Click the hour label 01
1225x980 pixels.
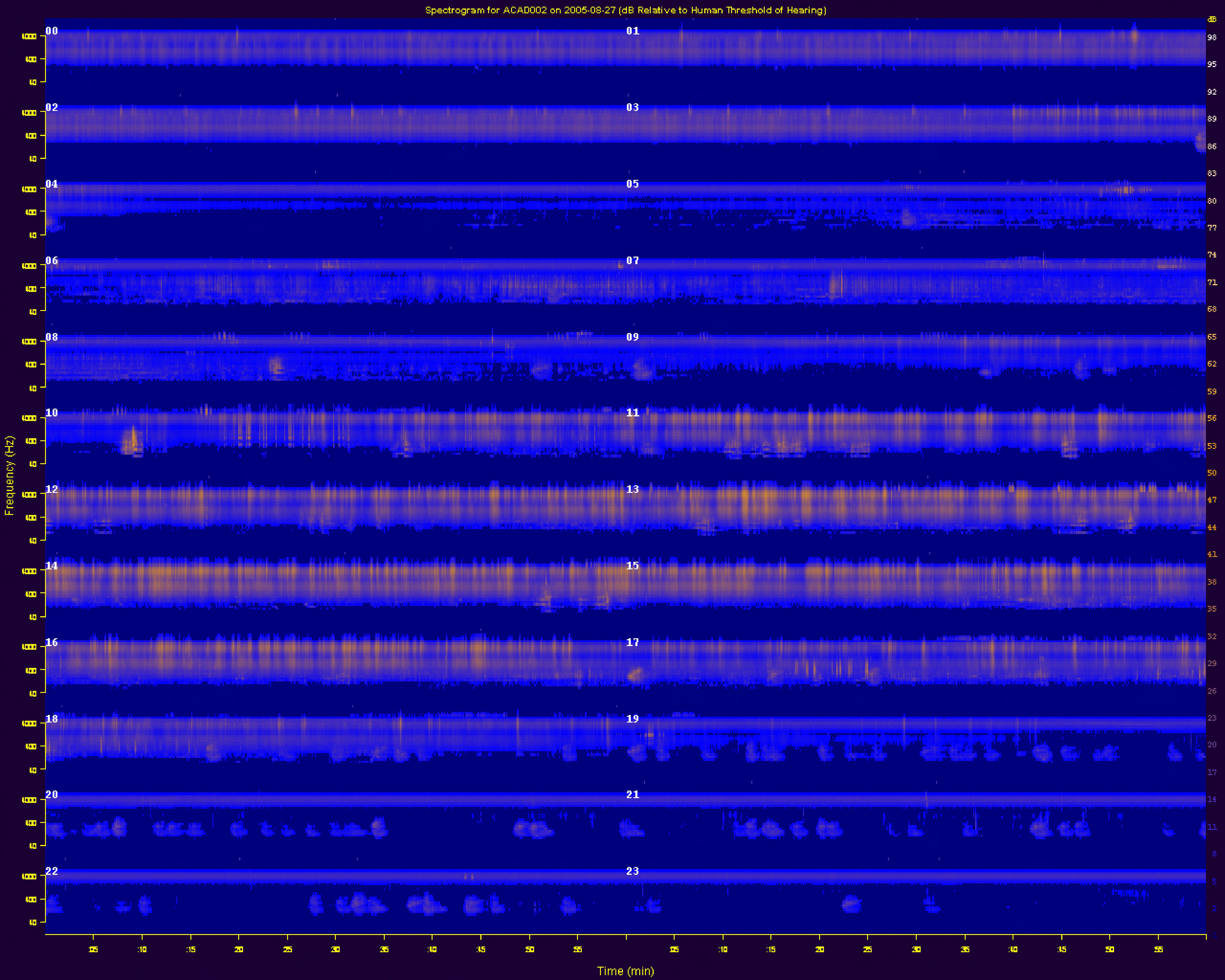[x=632, y=31]
